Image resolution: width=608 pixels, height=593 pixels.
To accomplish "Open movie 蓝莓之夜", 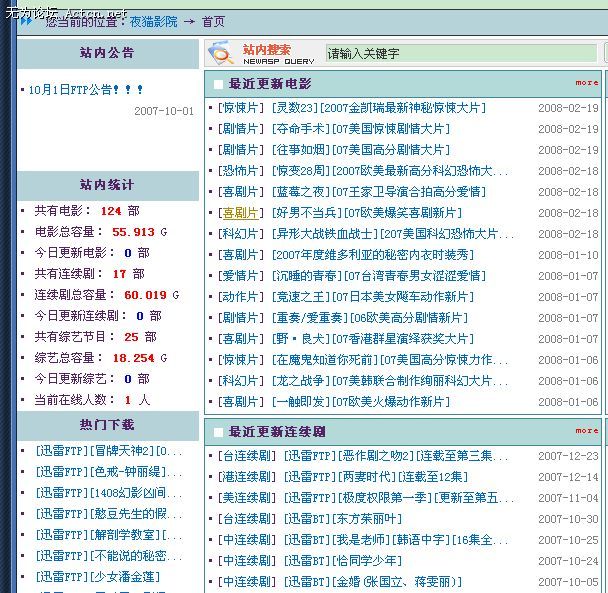I will pyautogui.click(x=379, y=192).
